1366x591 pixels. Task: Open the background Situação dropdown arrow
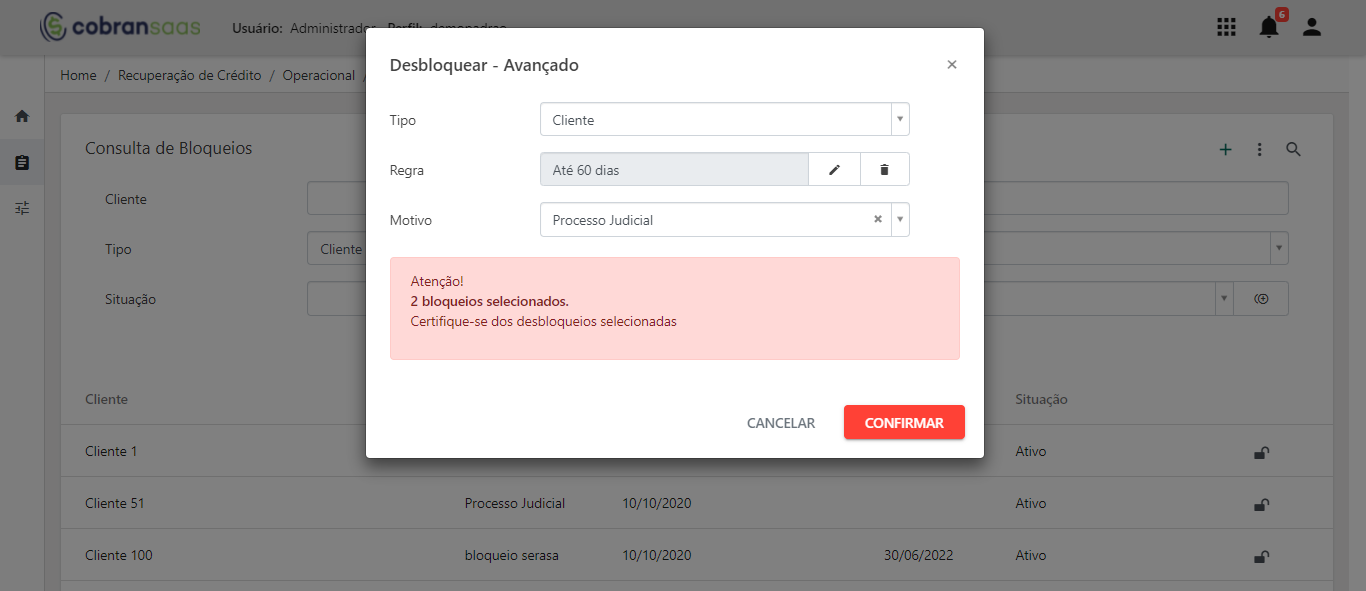click(1225, 299)
